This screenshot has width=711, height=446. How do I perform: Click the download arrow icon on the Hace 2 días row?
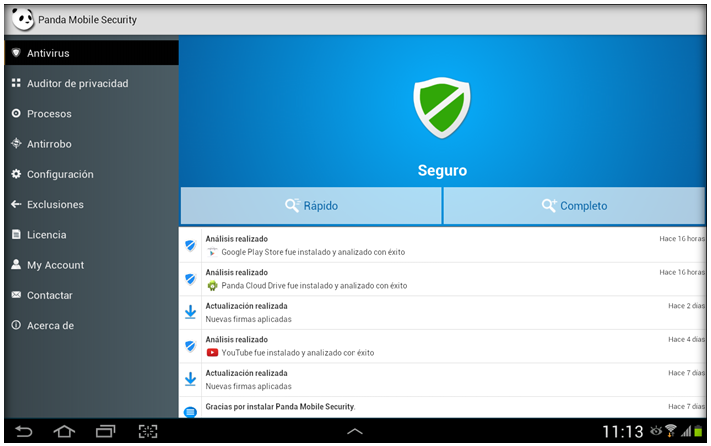(x=190, y=312)
